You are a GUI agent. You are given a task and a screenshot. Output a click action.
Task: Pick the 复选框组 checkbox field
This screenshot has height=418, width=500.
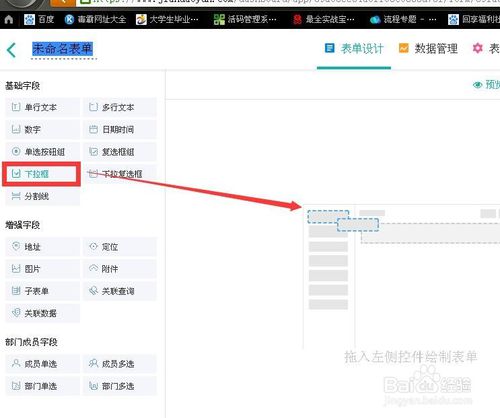120,152
